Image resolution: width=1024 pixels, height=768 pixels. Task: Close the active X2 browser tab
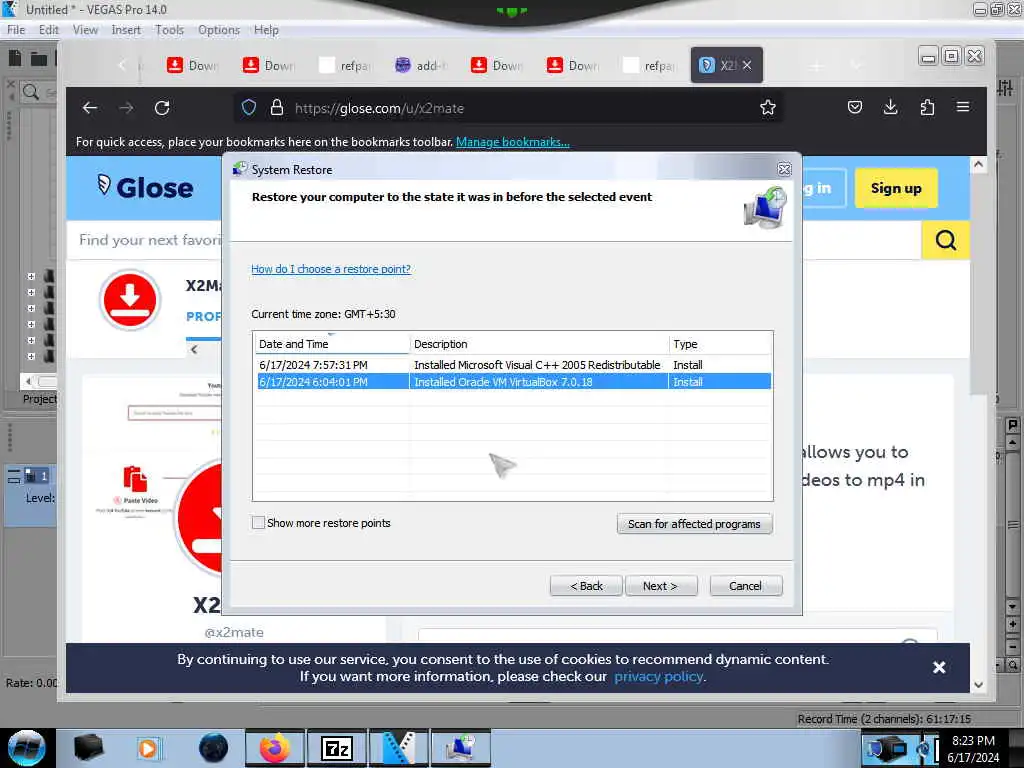click(747, 65)
